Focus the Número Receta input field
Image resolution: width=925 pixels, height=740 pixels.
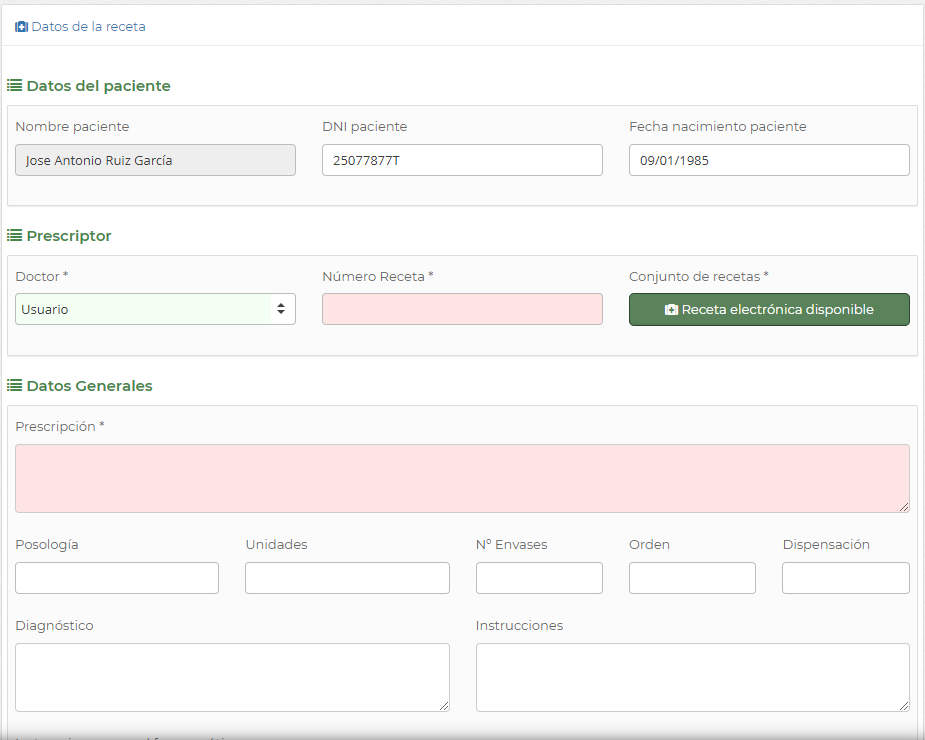point(462,309)
